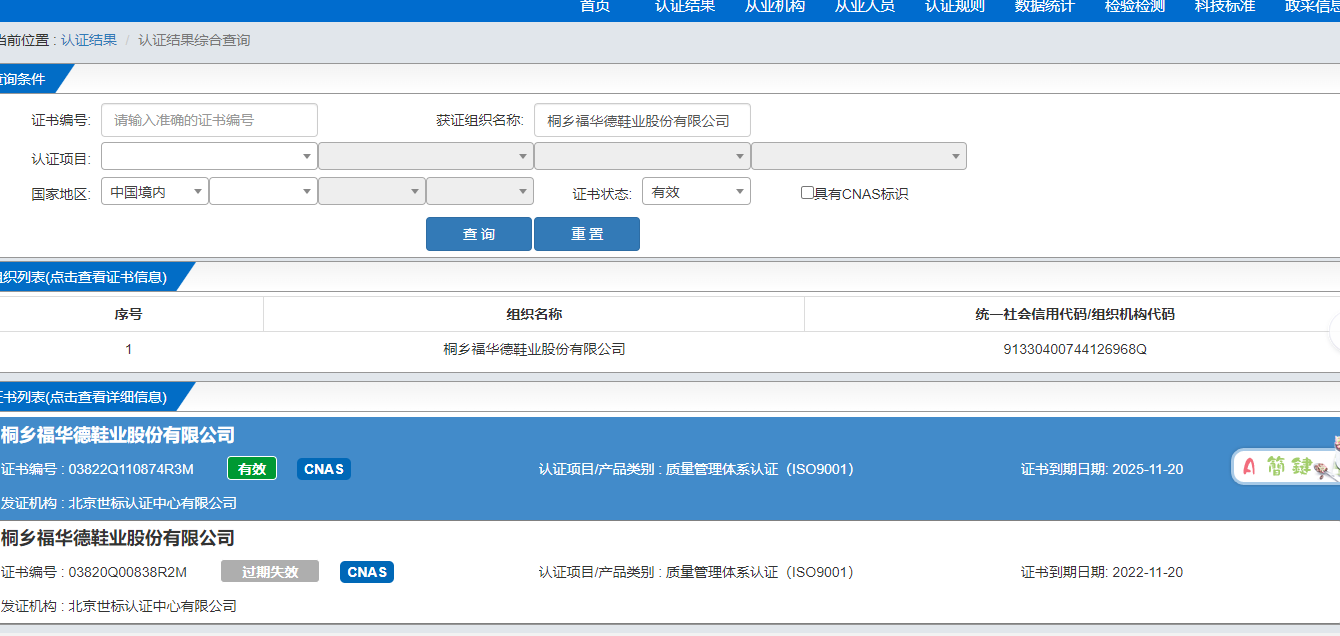Viewport: 1340px width, 636px height.
Task: Click the green 有效 status badge
Action: [x=252, y=469]
